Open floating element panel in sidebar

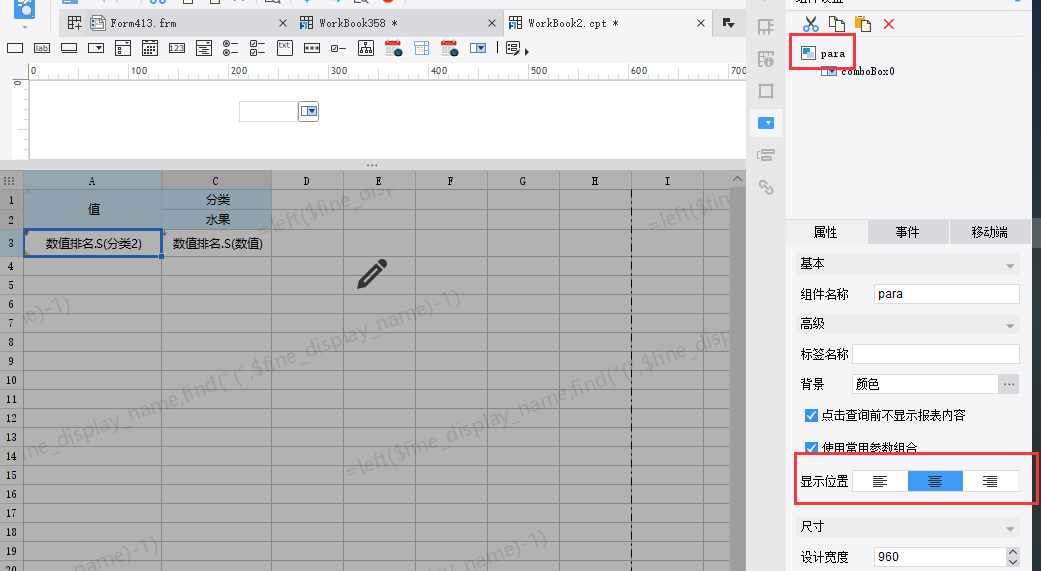coord(766,91)
